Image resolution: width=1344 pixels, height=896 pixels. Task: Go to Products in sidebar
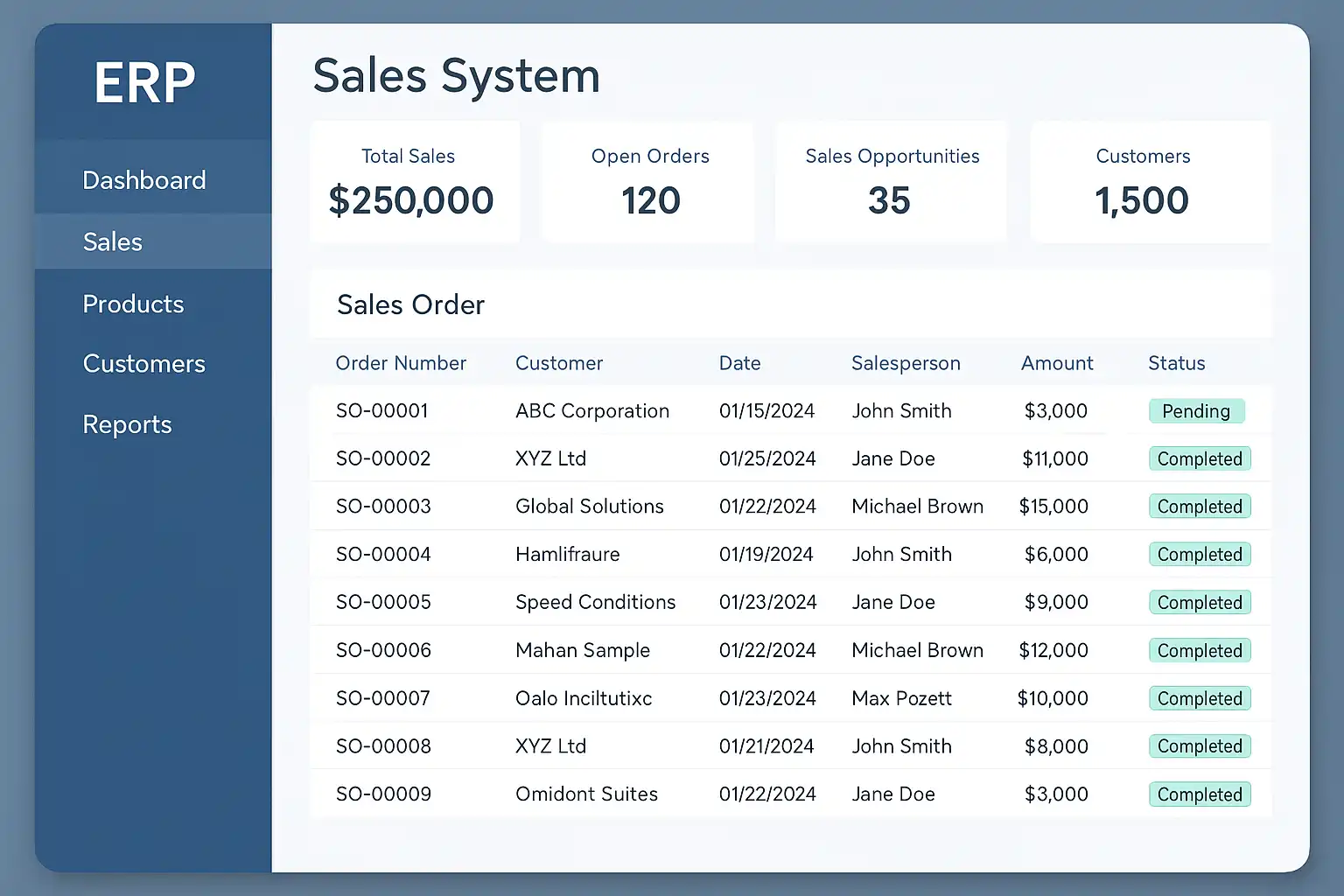tap(133, 304)
